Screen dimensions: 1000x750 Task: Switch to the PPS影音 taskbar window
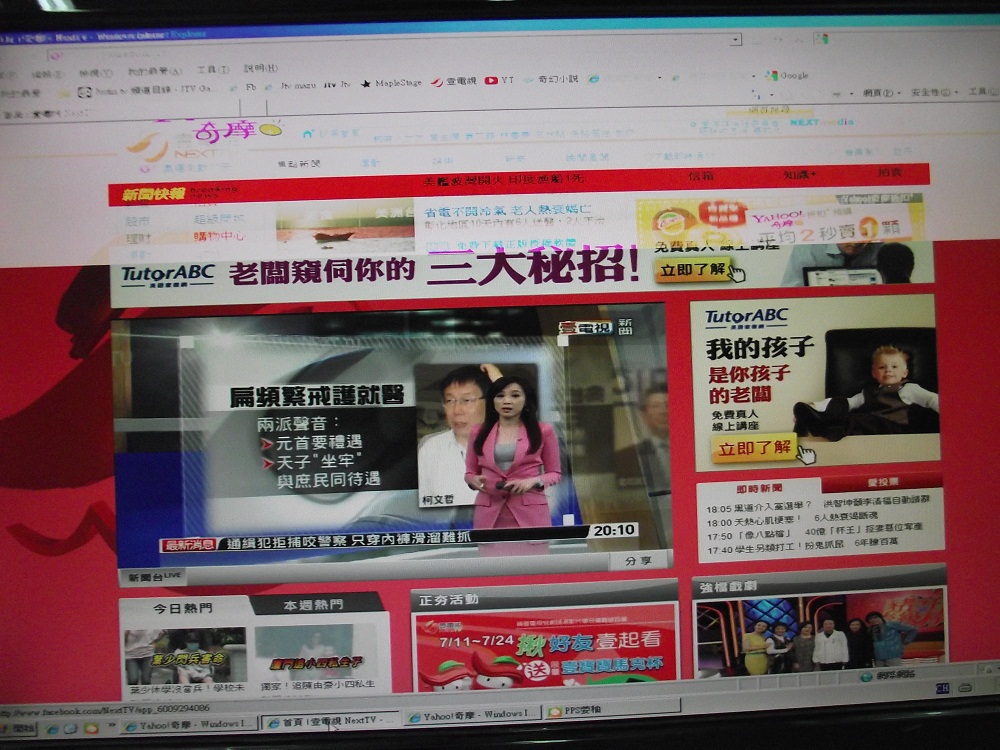tap(612, 709)
